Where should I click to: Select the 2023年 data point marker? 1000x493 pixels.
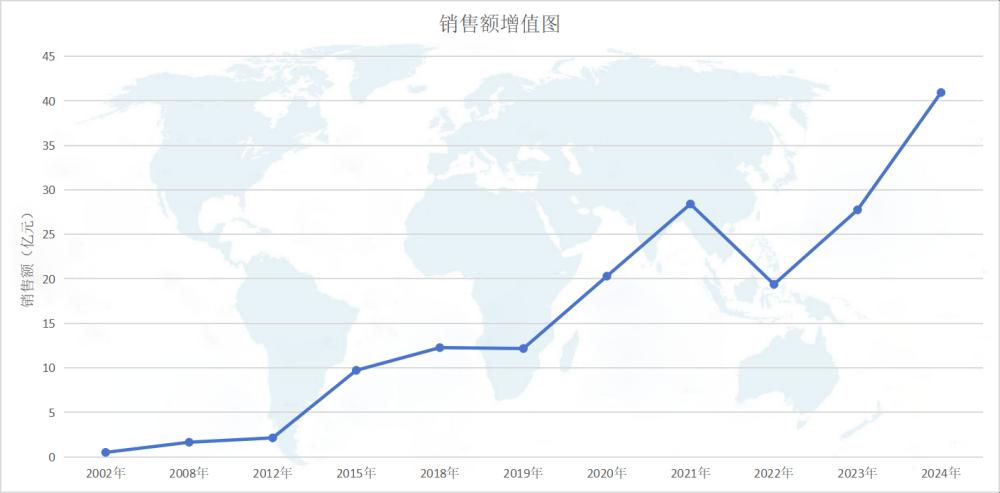857,210
